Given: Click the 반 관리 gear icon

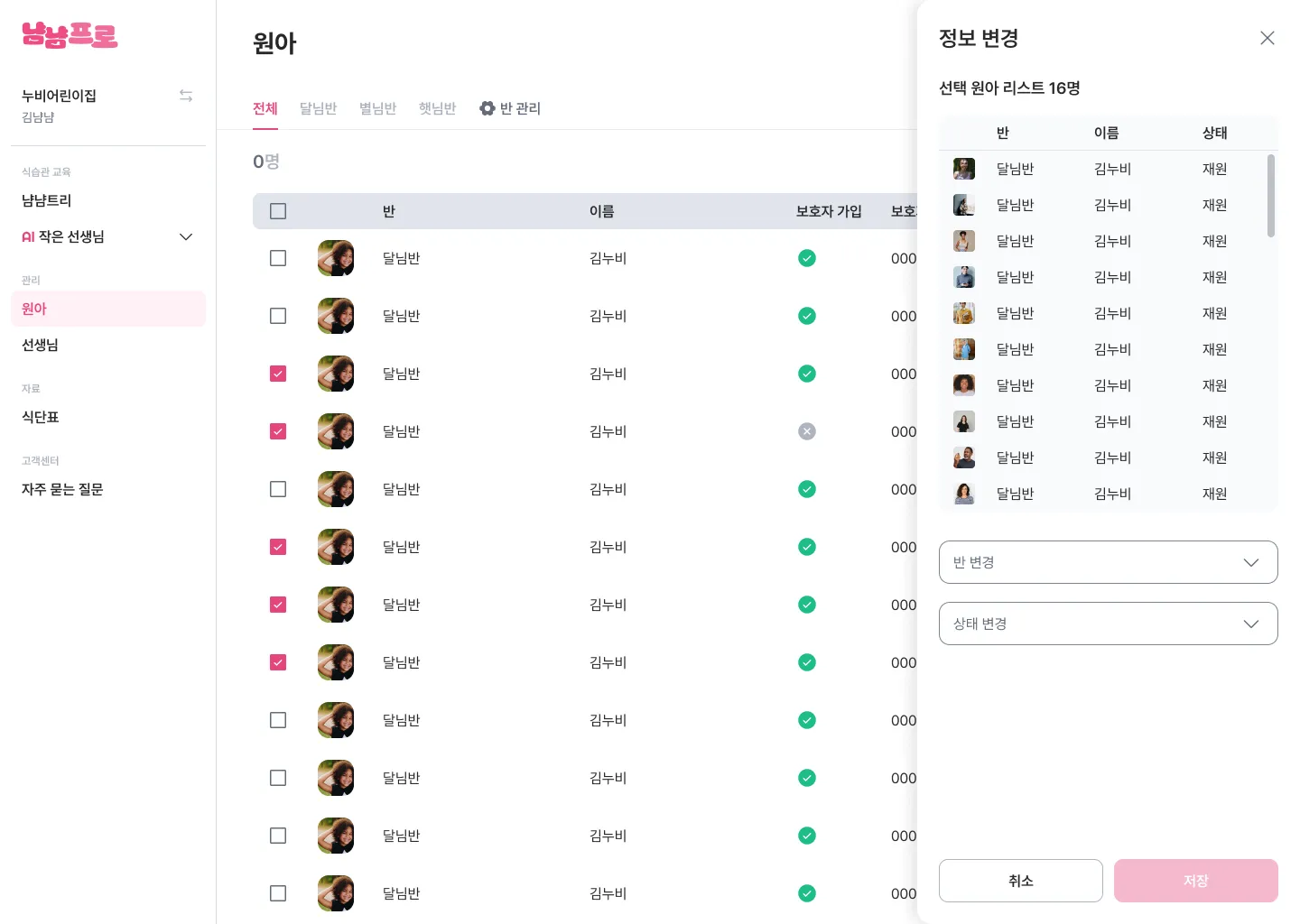Looking at the screenshot, I should [487, 108].
